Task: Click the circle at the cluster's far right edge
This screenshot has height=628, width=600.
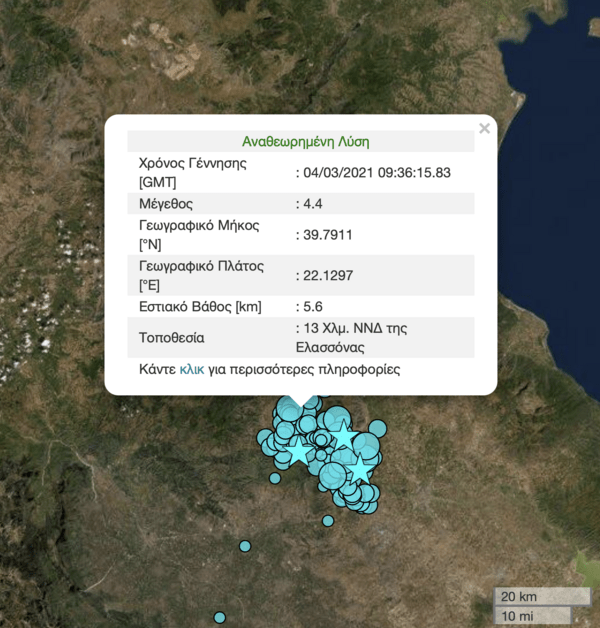Action: tap(377, 428)
